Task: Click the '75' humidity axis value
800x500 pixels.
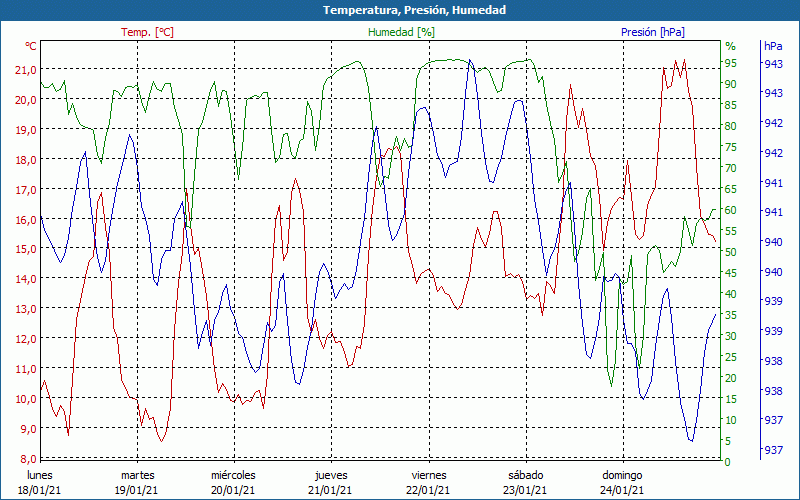Action: tap(731, 147)
